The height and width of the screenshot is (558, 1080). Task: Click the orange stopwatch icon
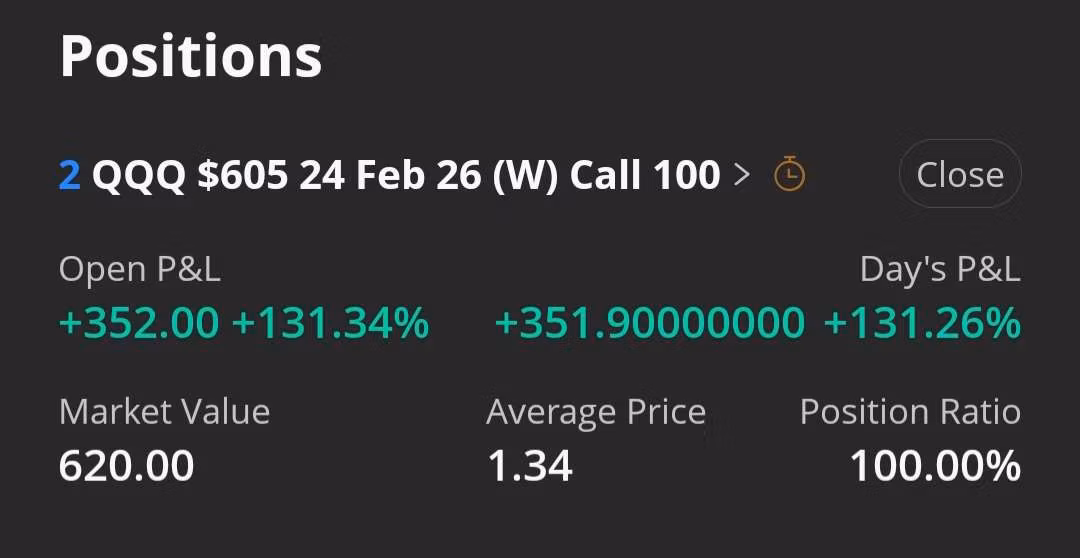(x=789, y=175)
